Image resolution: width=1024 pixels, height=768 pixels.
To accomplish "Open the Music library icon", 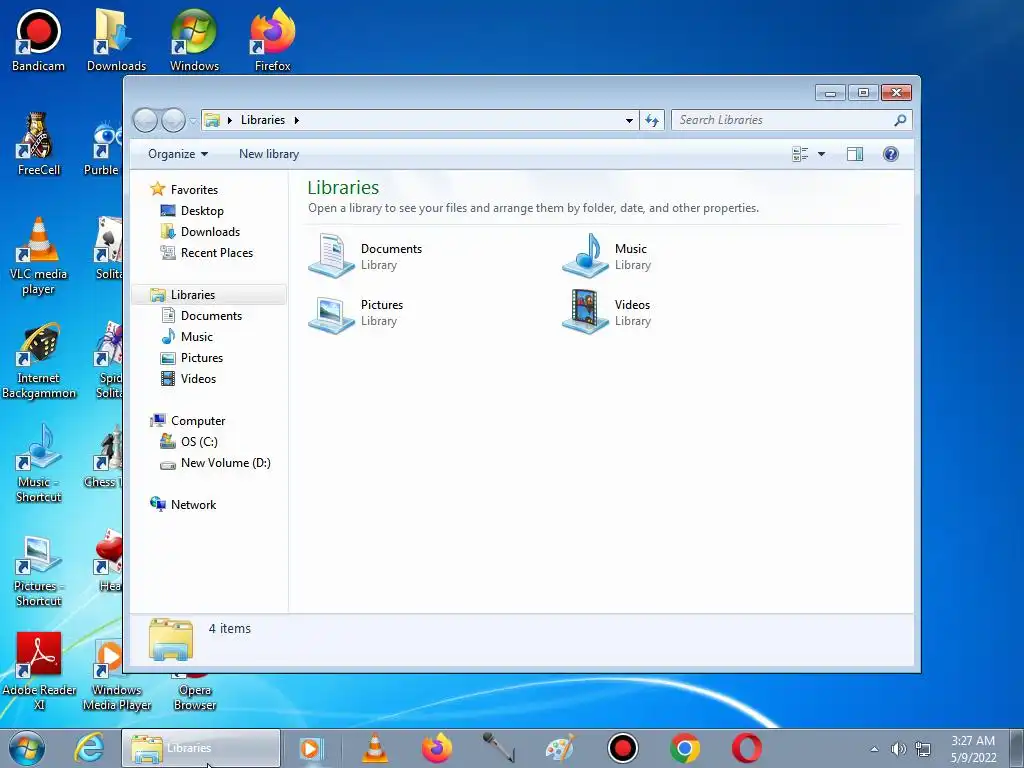I will [586, 255].
